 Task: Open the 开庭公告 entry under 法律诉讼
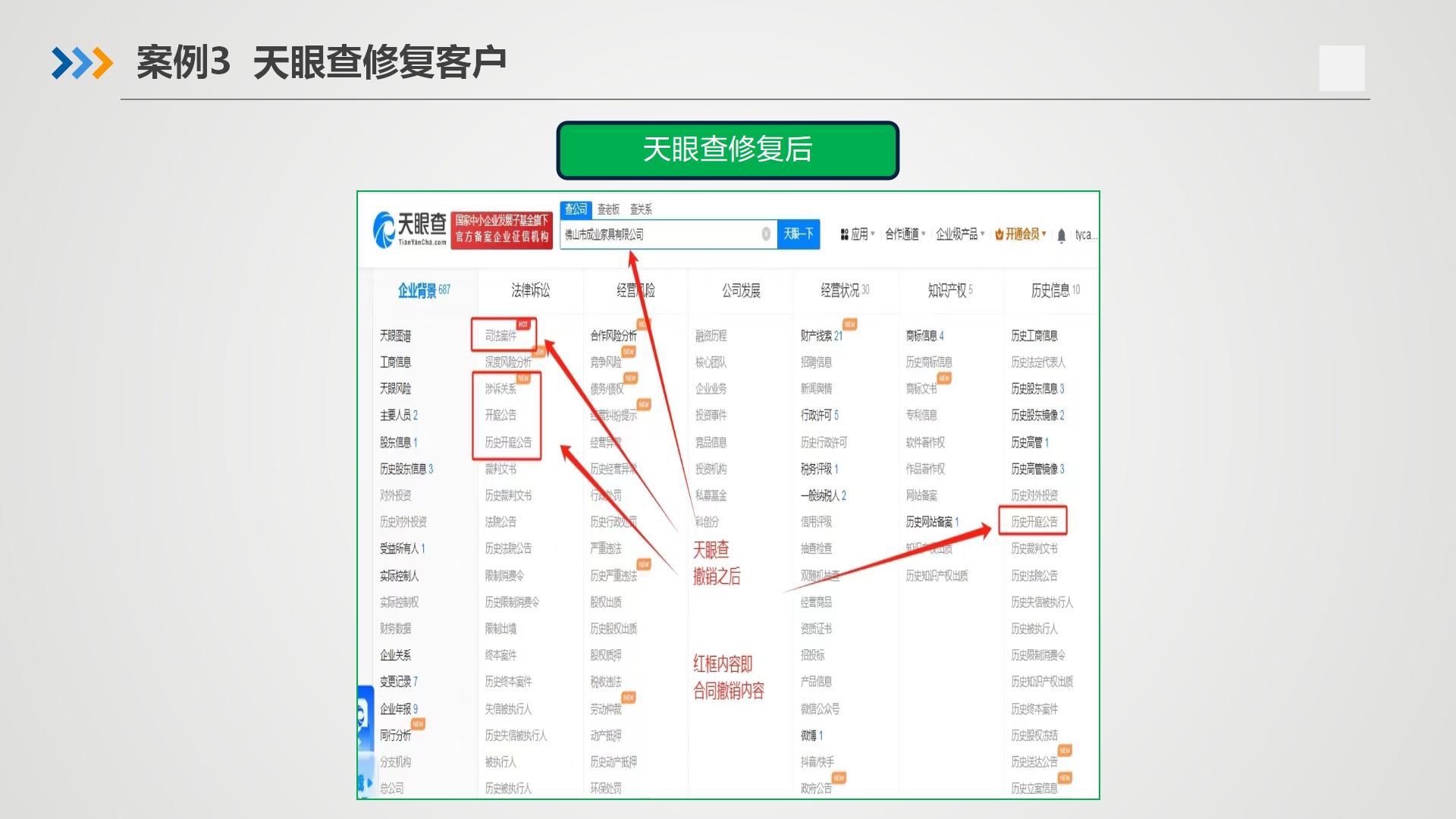coord(500,416)
